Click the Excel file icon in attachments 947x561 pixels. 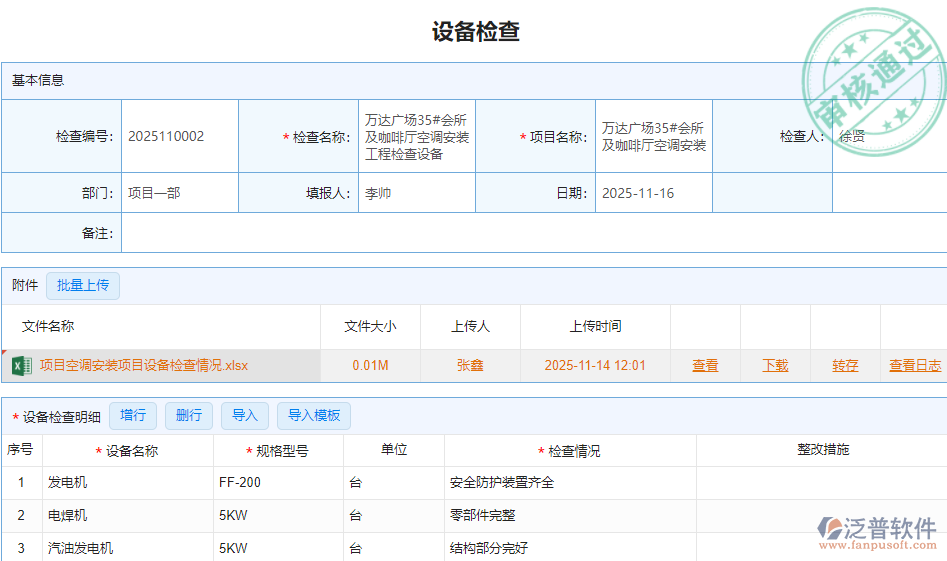tap(21, 366)
